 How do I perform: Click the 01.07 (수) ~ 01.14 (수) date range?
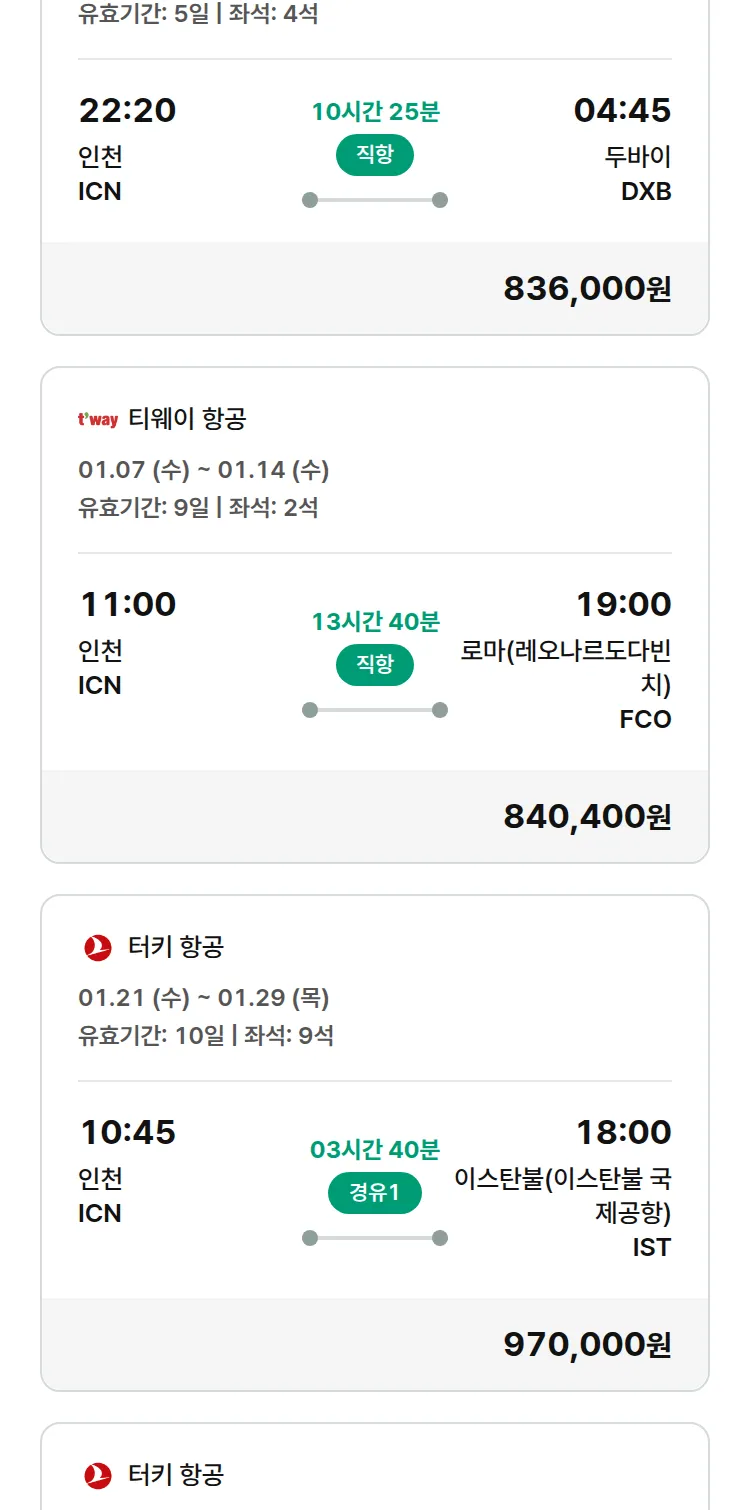click(x=204, y=470)
